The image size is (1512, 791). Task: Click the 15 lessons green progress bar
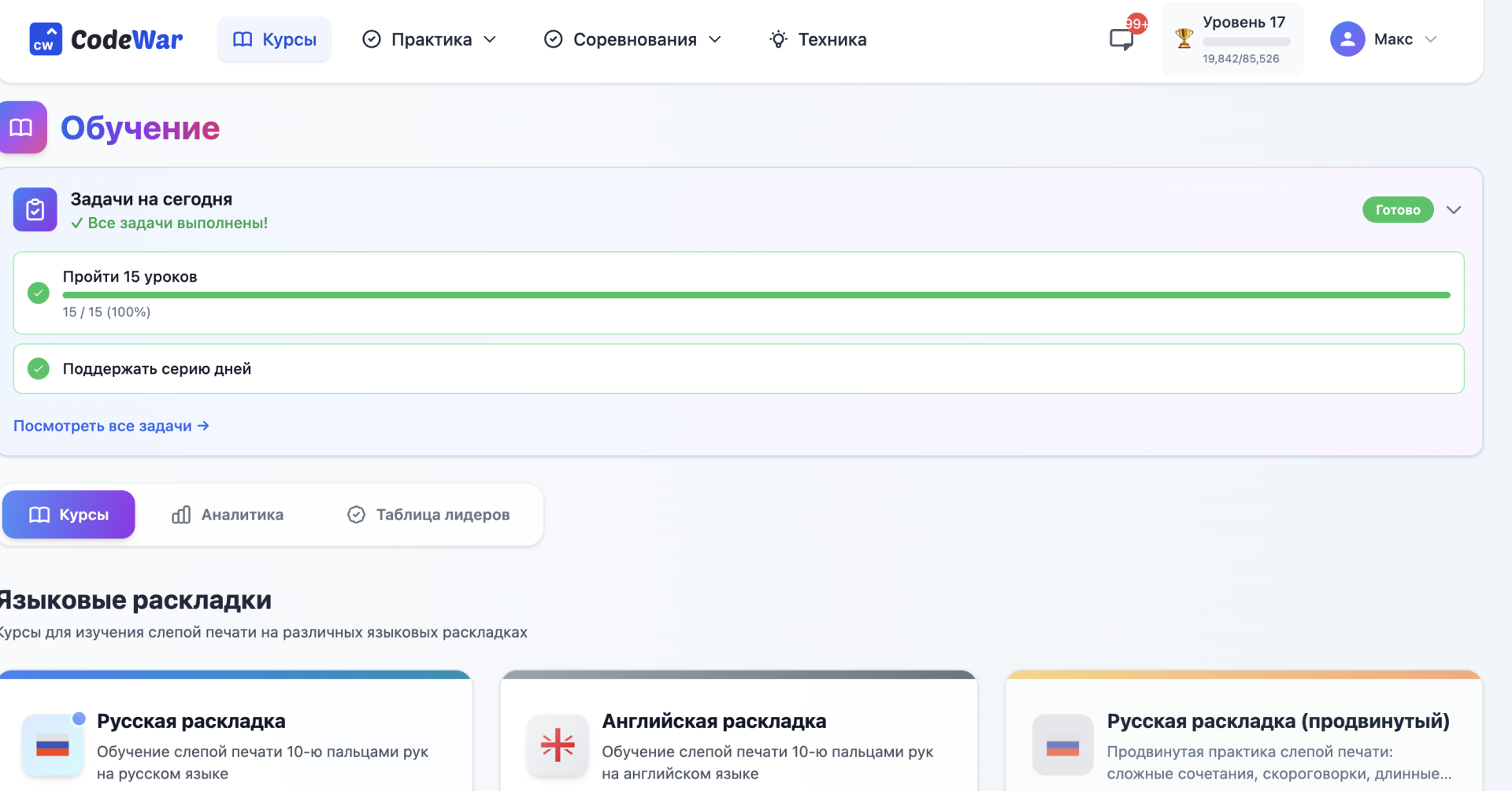[x=756, y=295]
